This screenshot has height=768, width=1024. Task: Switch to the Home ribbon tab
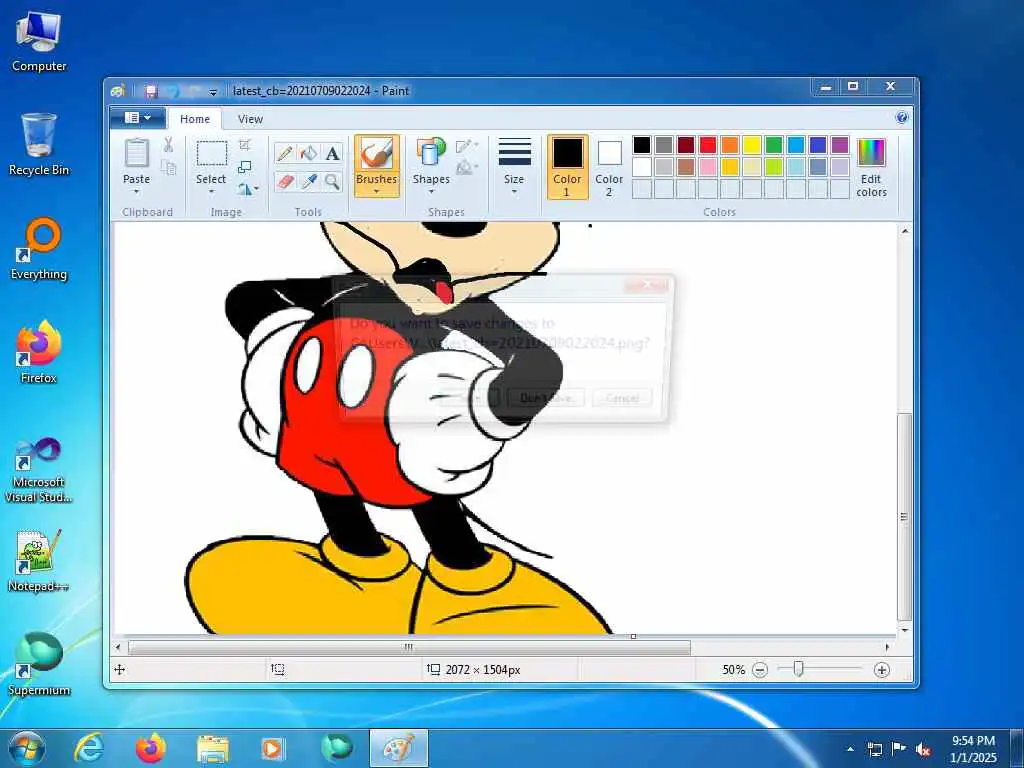195,119
